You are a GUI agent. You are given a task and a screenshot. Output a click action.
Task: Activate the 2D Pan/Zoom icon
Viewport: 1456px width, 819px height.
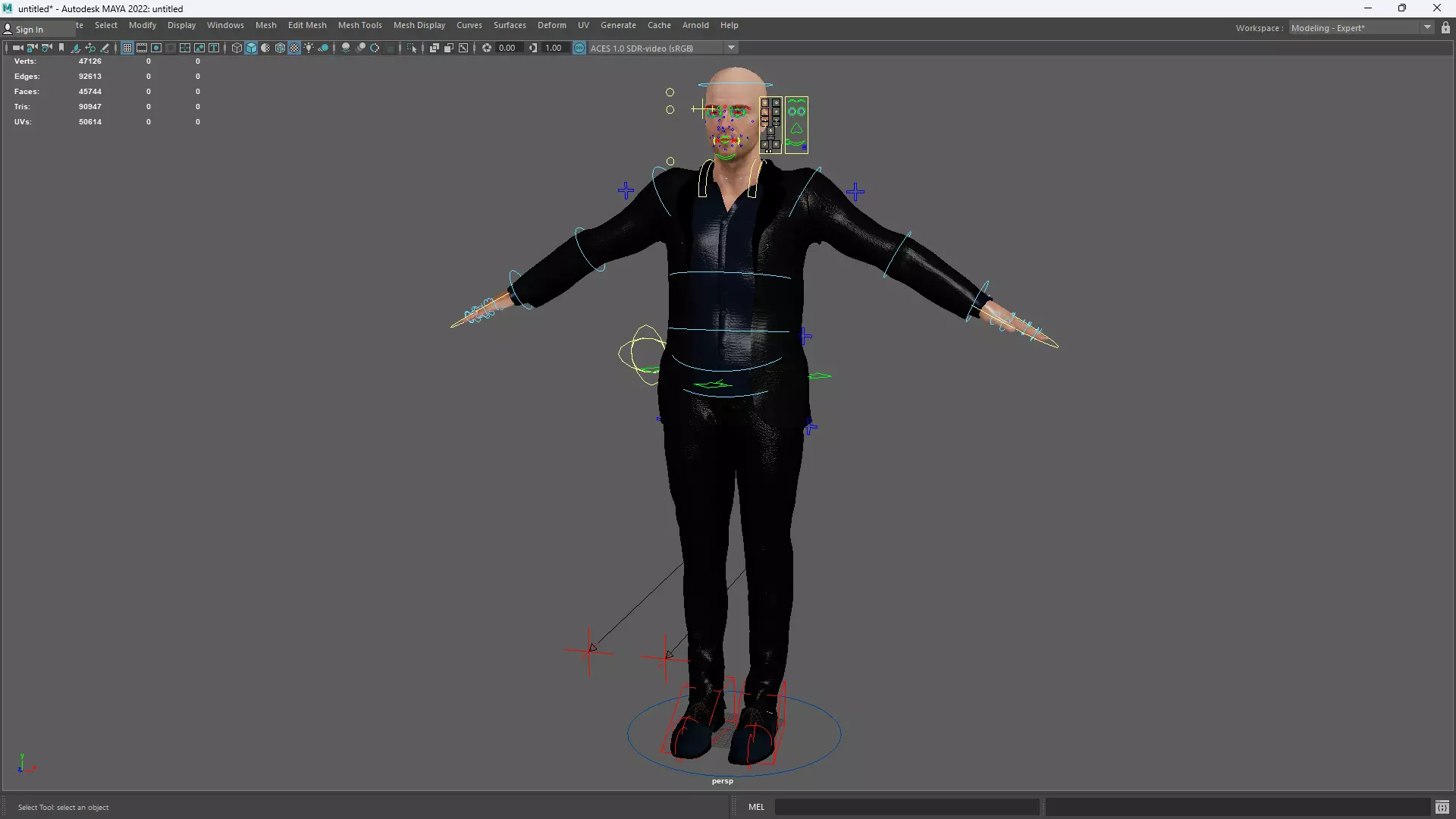[90, 48]
